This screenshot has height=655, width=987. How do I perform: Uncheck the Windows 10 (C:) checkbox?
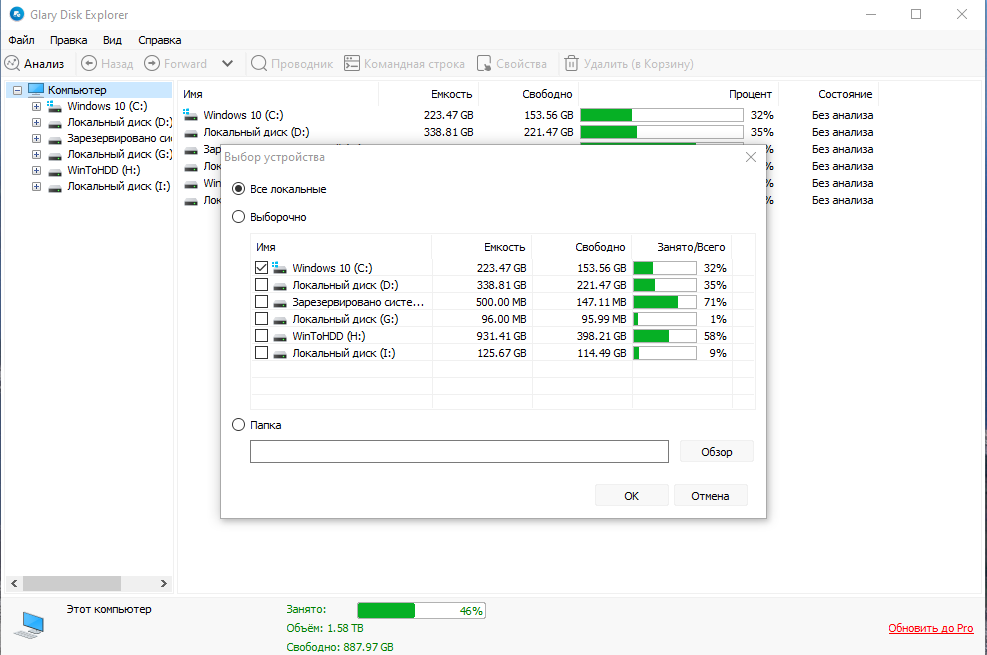point(261,267)
